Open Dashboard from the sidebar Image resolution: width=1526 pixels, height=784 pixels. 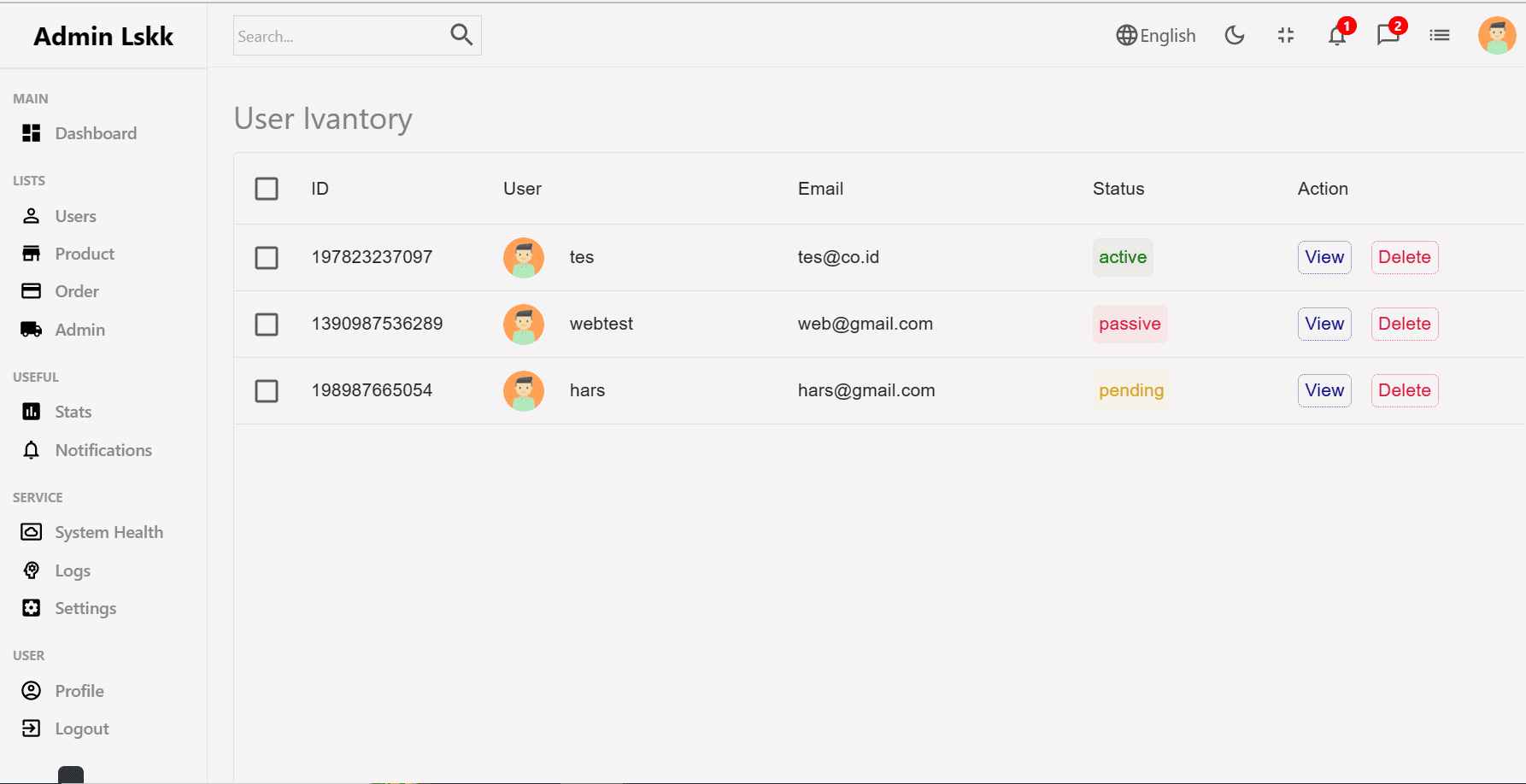tap(95, 133)
